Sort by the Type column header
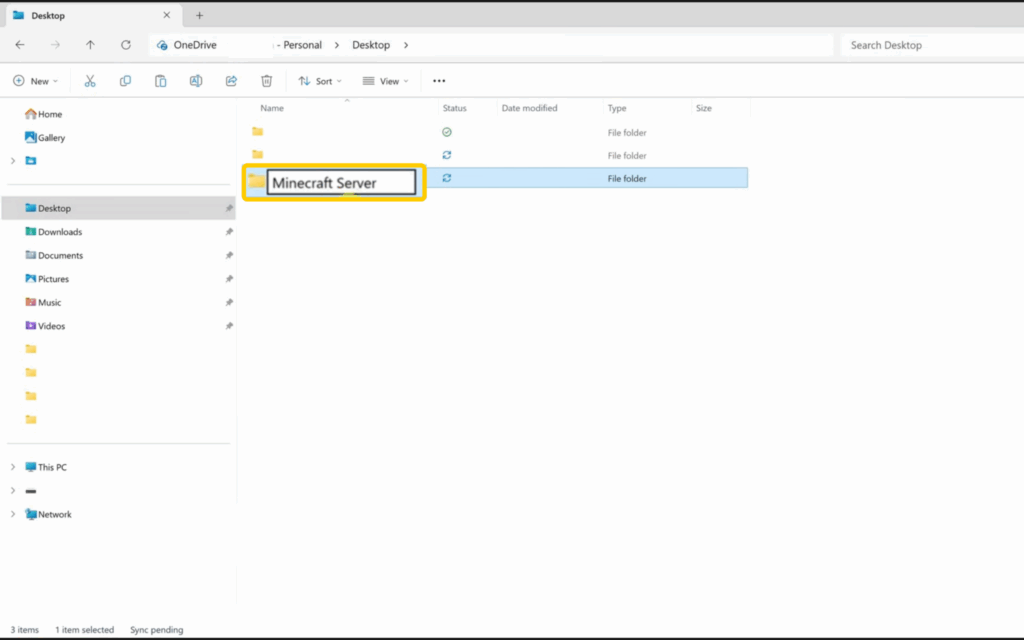Image resolution: width=1024 pixels, height=640 pixels. tap(617, 108)
